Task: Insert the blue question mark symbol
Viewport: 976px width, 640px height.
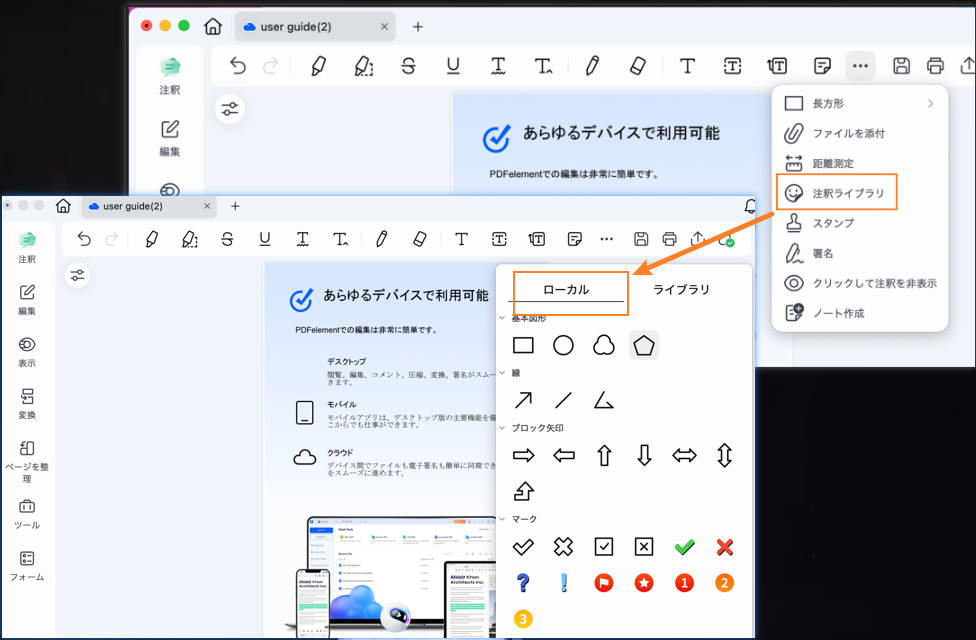Action: (522, 582)
